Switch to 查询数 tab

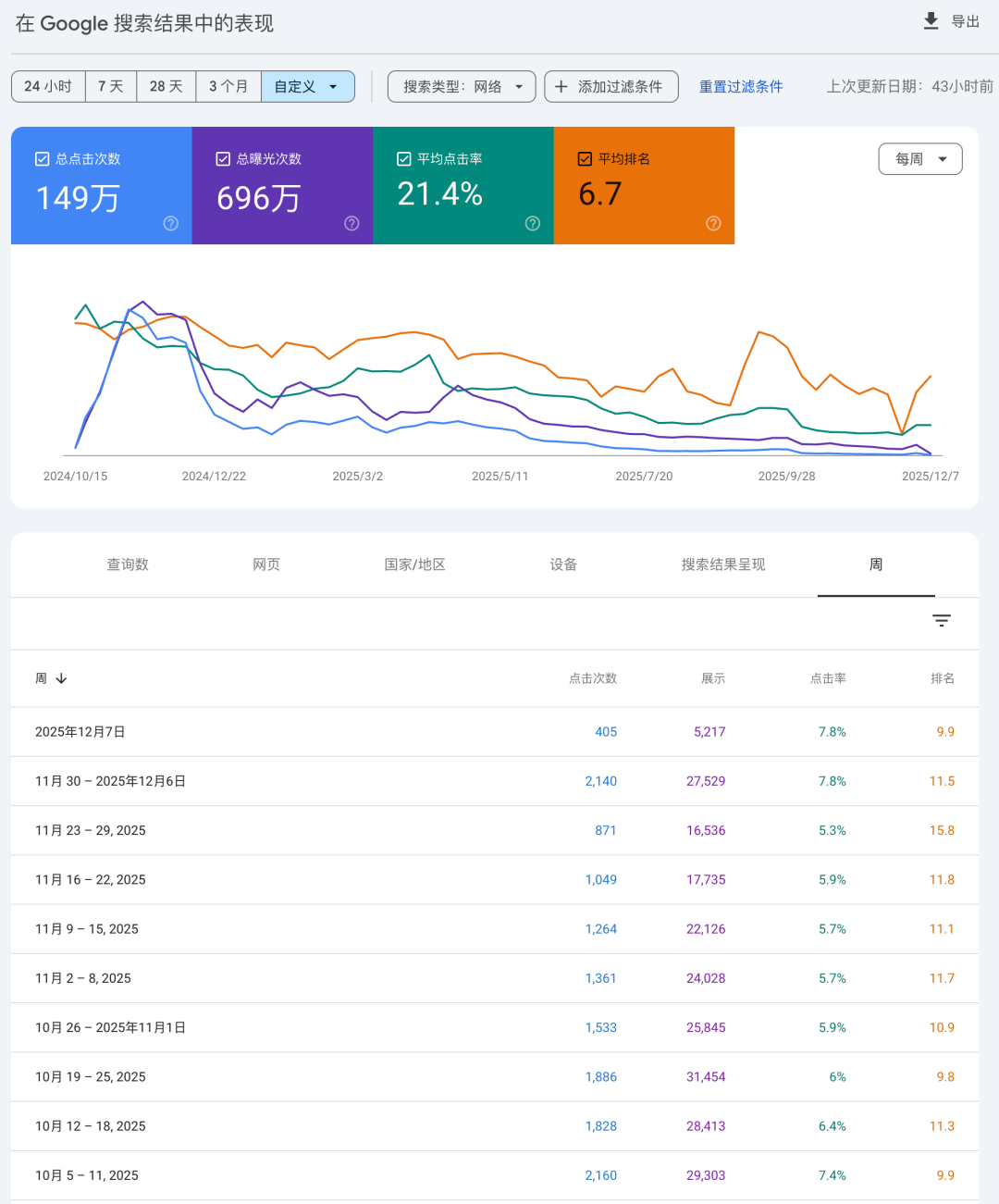[128, 565]
